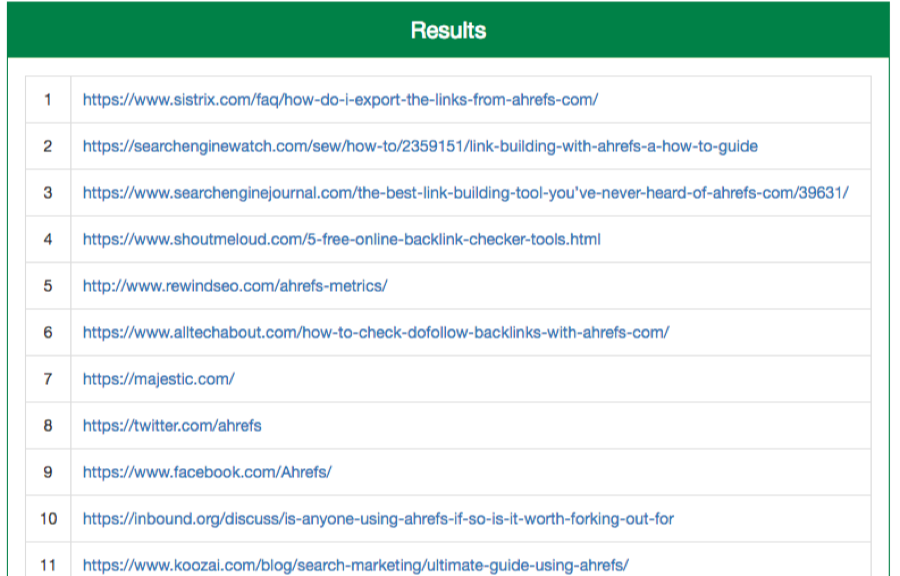This screenshot has width=900, height=576.
Task: Visit the majestic.com result link
Action: tap(158, 379)
